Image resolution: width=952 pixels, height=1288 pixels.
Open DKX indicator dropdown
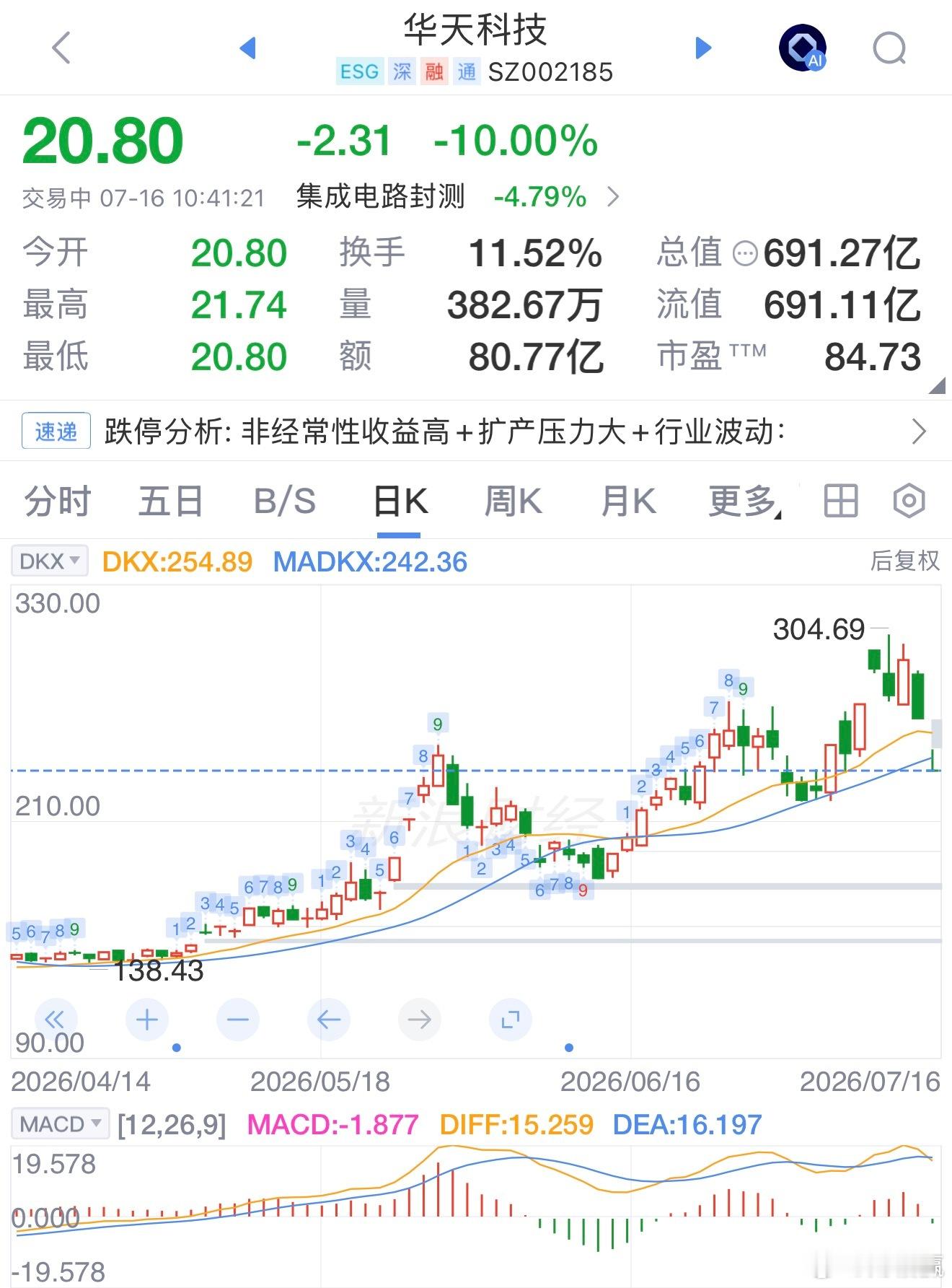(x=49, y=561)
